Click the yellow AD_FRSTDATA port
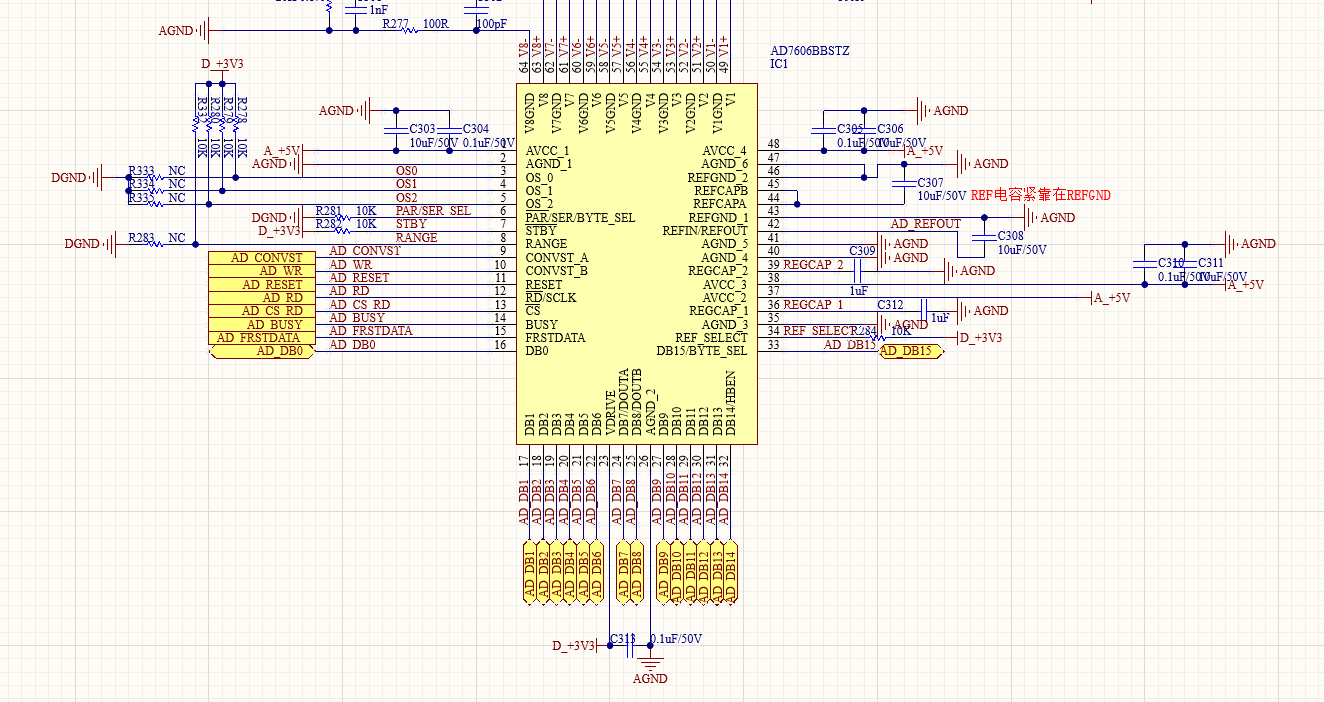Image resolution: width=1324 pixels, height=702 pixels. (261, 338)
